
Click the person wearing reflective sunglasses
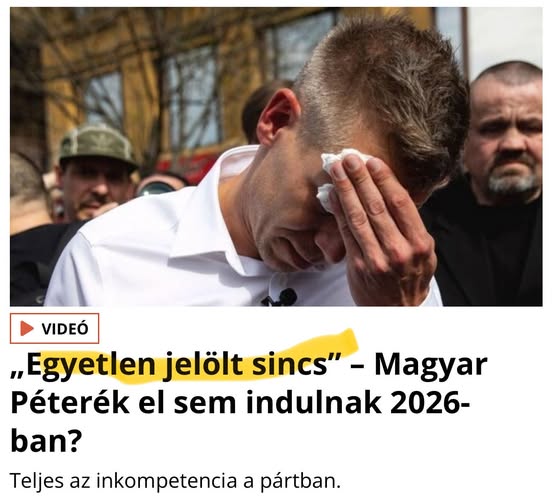pos(160,185)
